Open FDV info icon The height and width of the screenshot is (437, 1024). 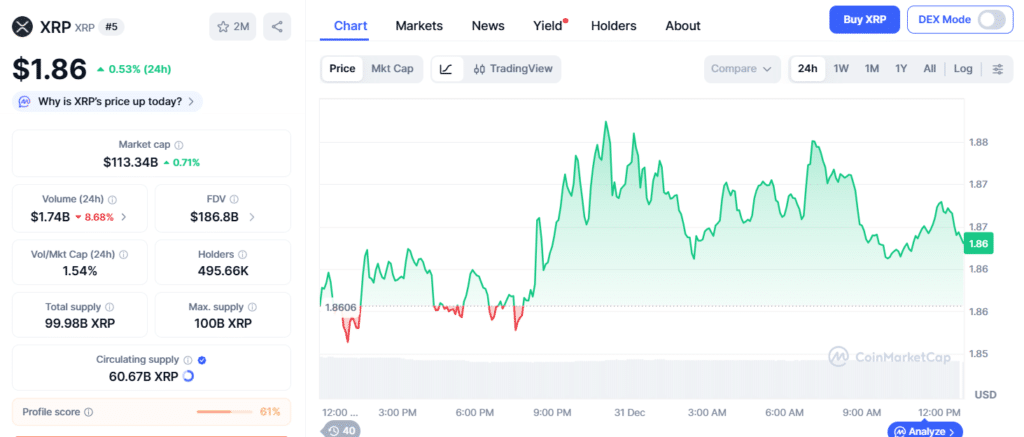(234, 199)
